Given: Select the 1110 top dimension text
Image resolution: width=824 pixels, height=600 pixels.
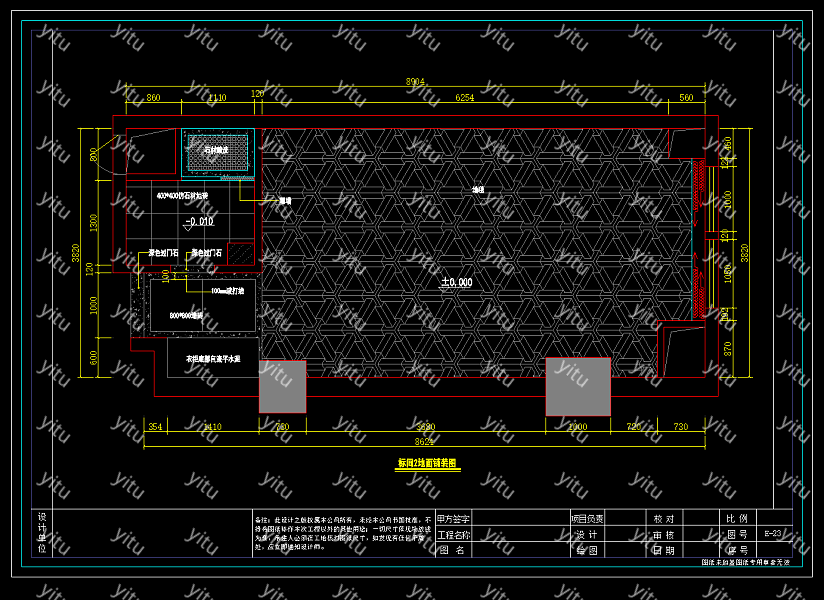Looking at the screenshot, I should 217,97.
